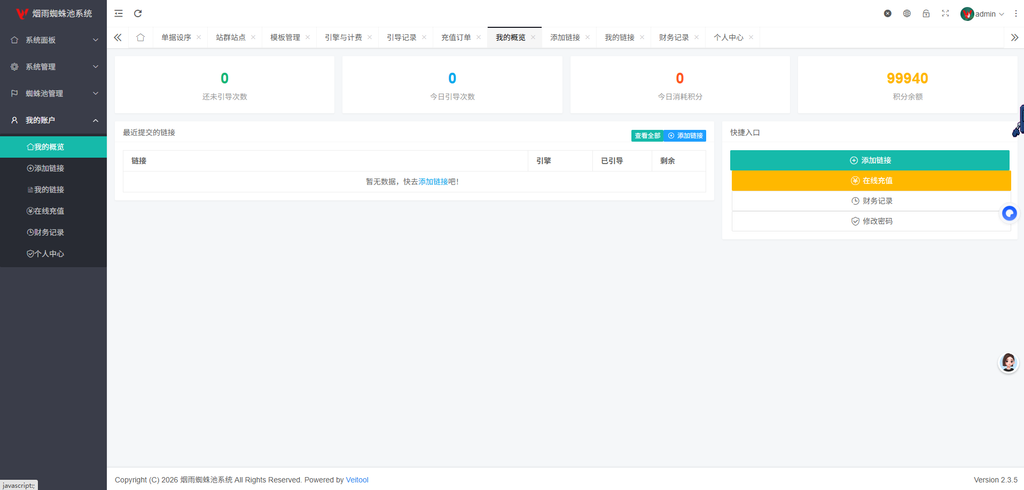
Task: Click the 财务记录 quick entry button
Action: coord(871,201)
